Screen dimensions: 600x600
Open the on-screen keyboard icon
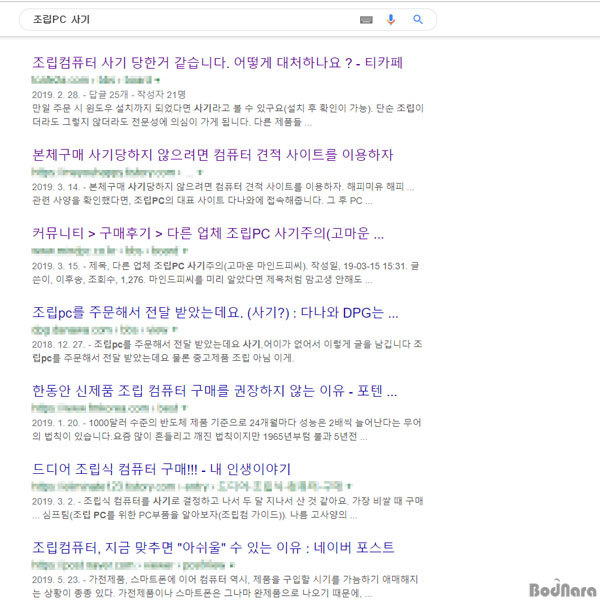click(x=366, y=20)
